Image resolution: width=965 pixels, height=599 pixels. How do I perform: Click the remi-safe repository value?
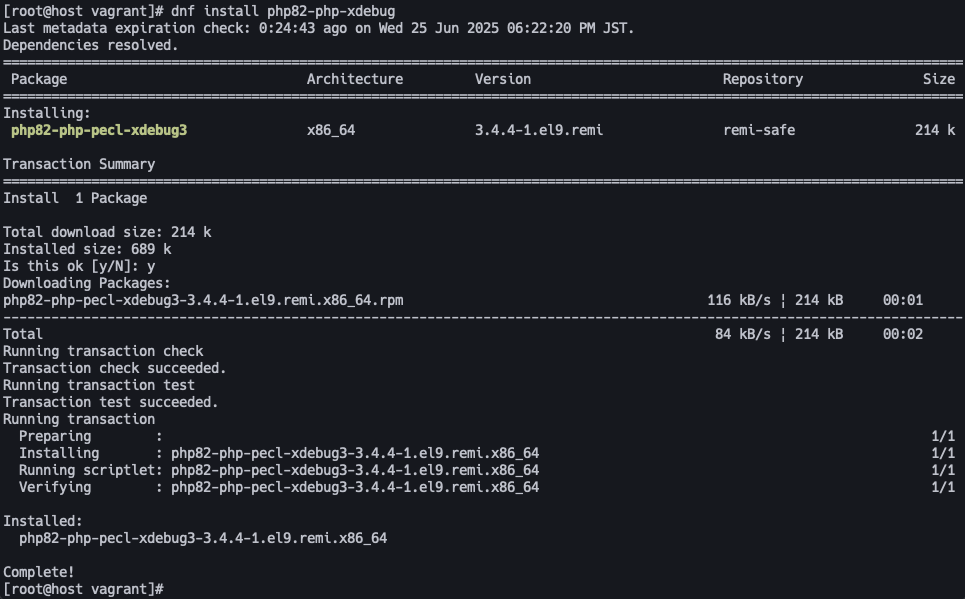(x=759, y=130)
